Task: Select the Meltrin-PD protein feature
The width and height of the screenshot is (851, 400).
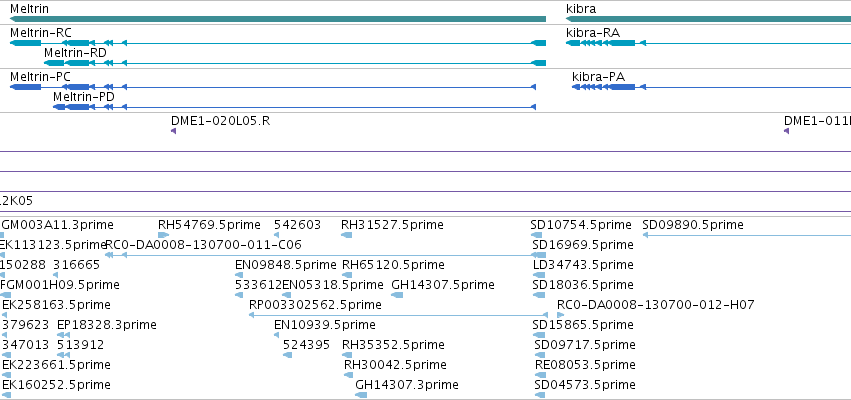Action: [x=295, y=107]
